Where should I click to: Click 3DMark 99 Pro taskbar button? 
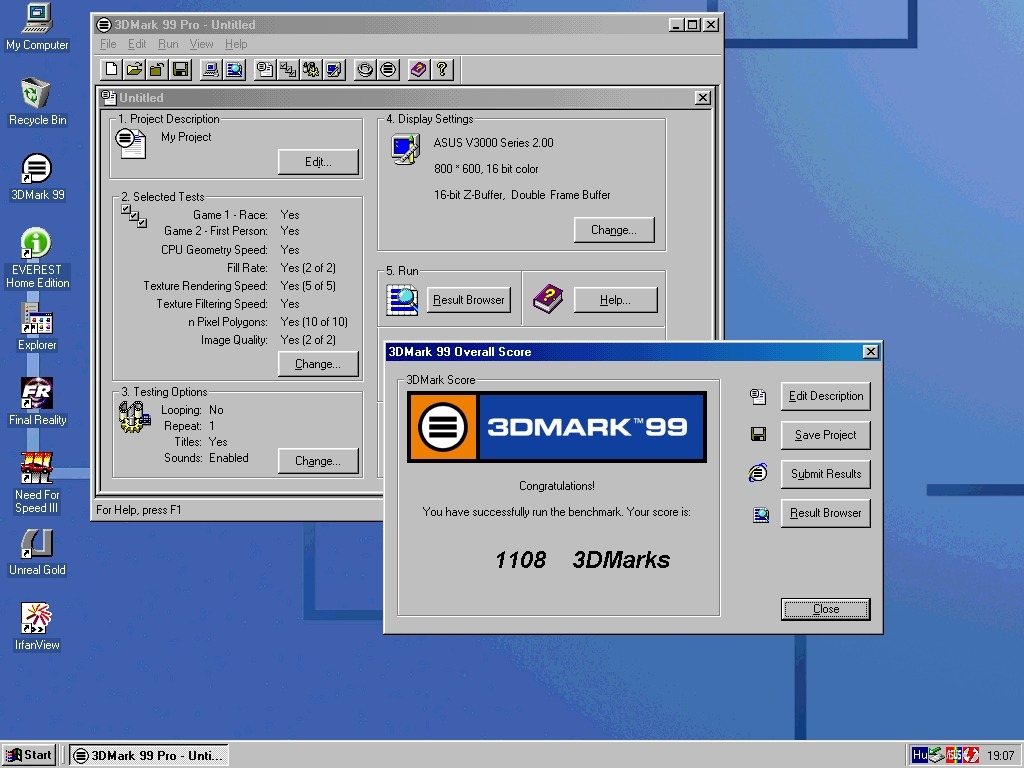coord(149,756)
